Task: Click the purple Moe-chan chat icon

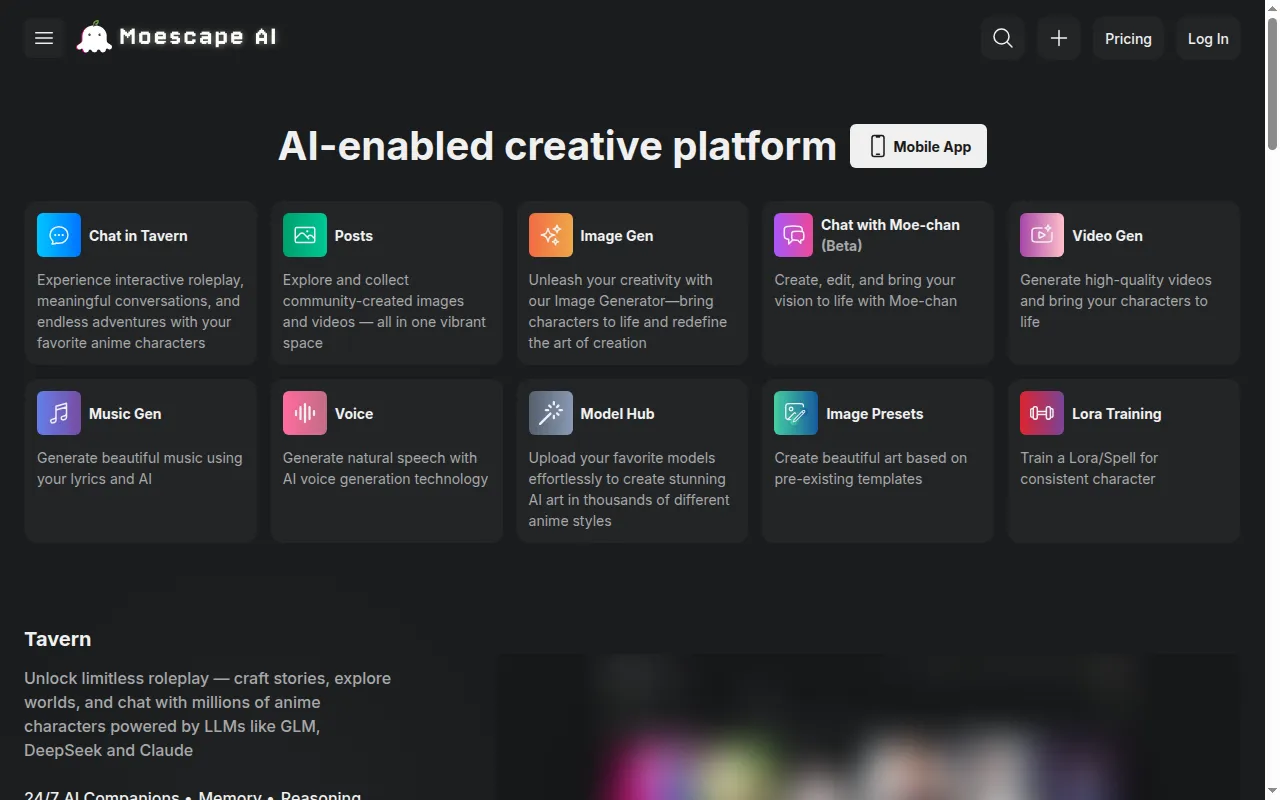Action: pyautogui.click(x=794, y=235)
